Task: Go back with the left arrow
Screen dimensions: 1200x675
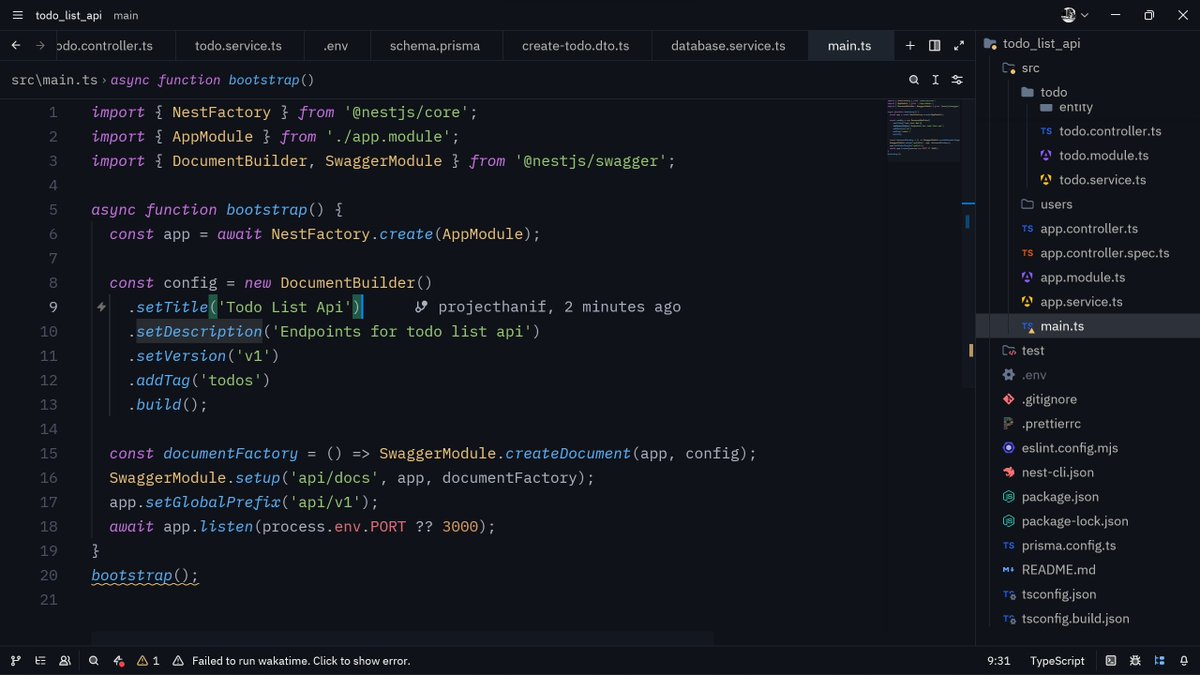Action: click(x=16, y=45)
